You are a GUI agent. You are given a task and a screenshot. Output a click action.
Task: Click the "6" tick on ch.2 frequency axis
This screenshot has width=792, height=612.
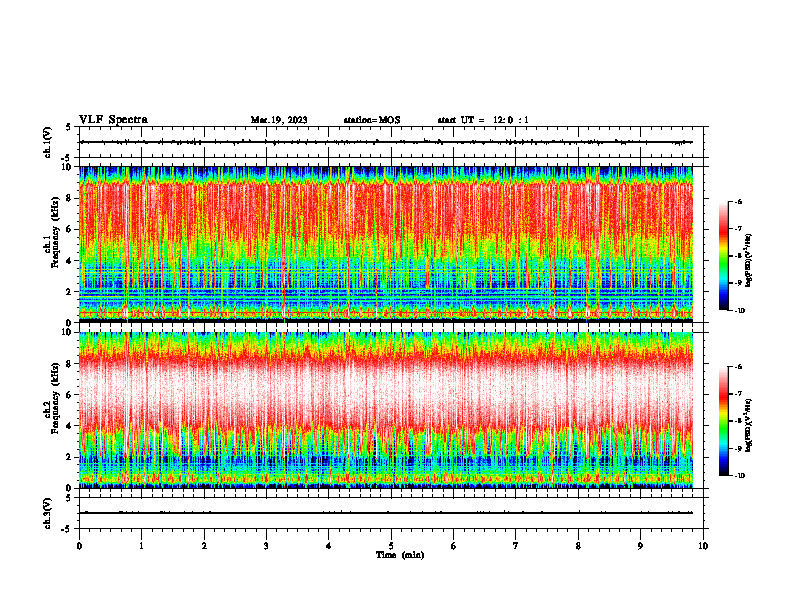pos(70,395)
